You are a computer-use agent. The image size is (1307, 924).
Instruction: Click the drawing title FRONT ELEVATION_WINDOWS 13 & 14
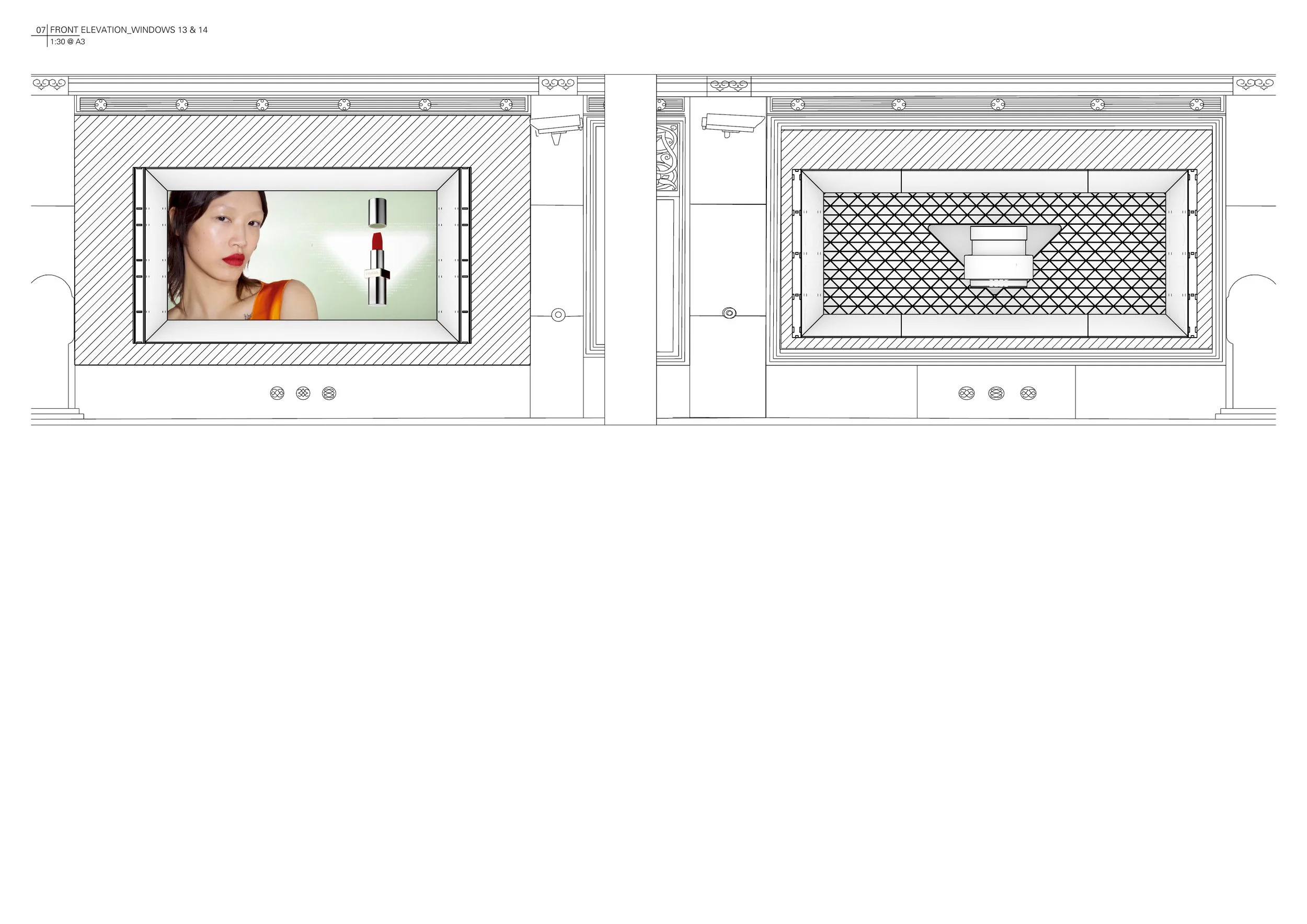pos(129,30)
